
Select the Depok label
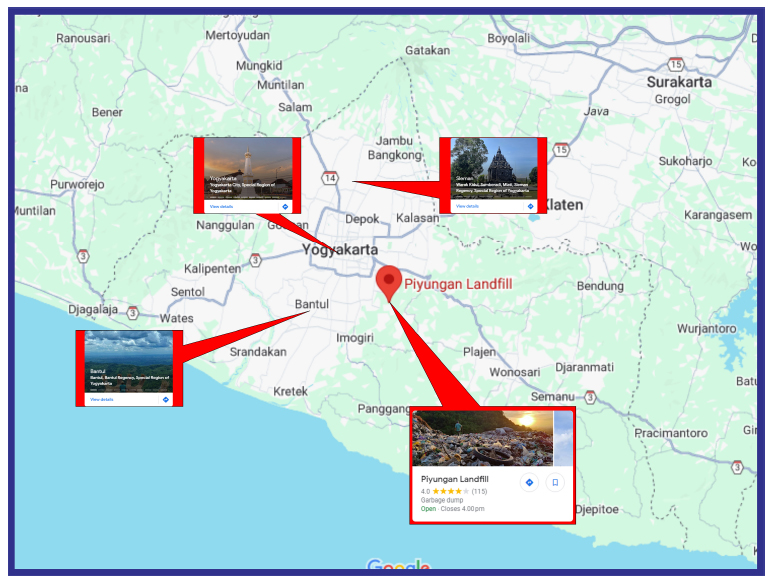[x=362, y=219]
